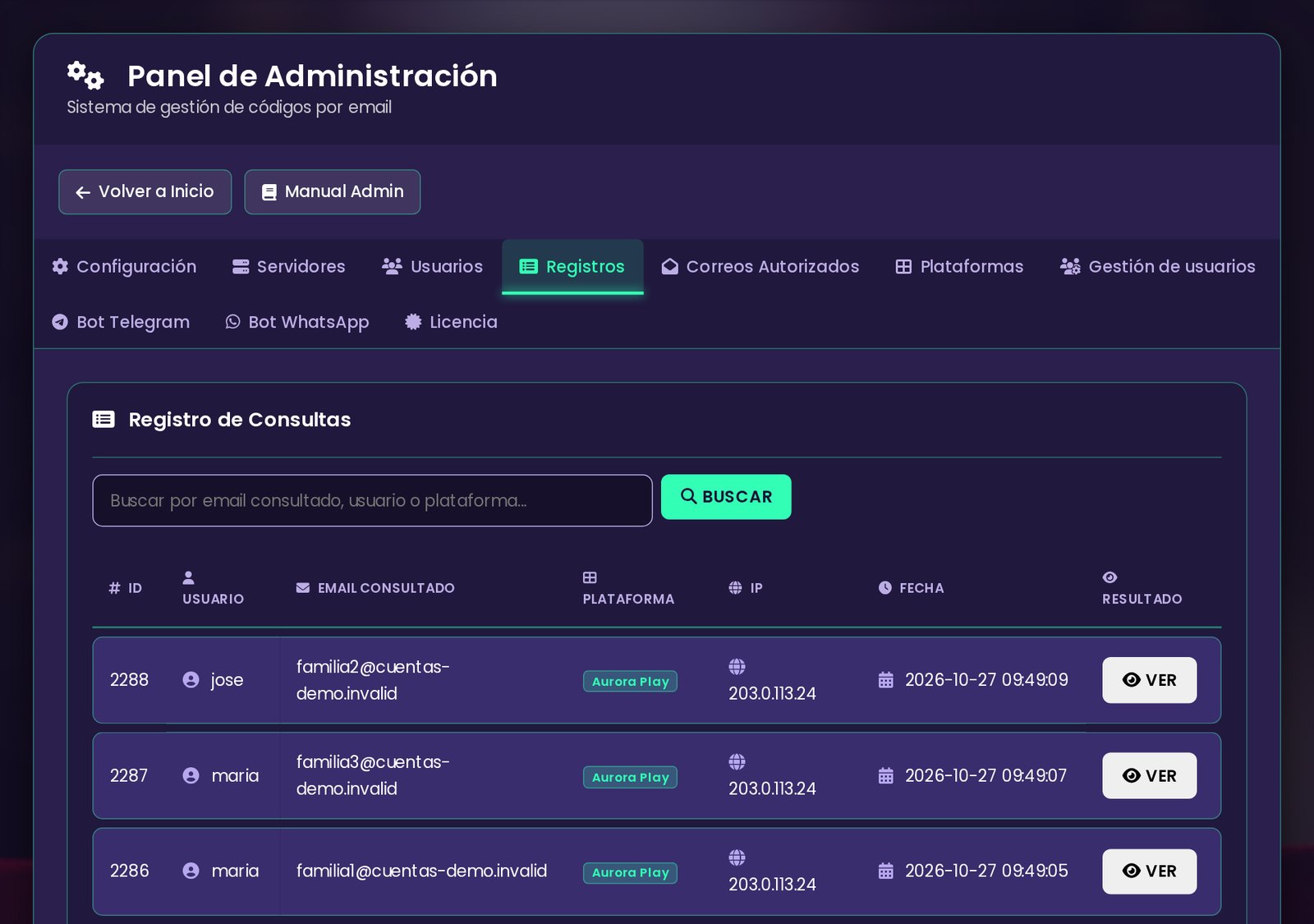
Task: Click the globe icon in row 2288
Action: tap(737, 666)
